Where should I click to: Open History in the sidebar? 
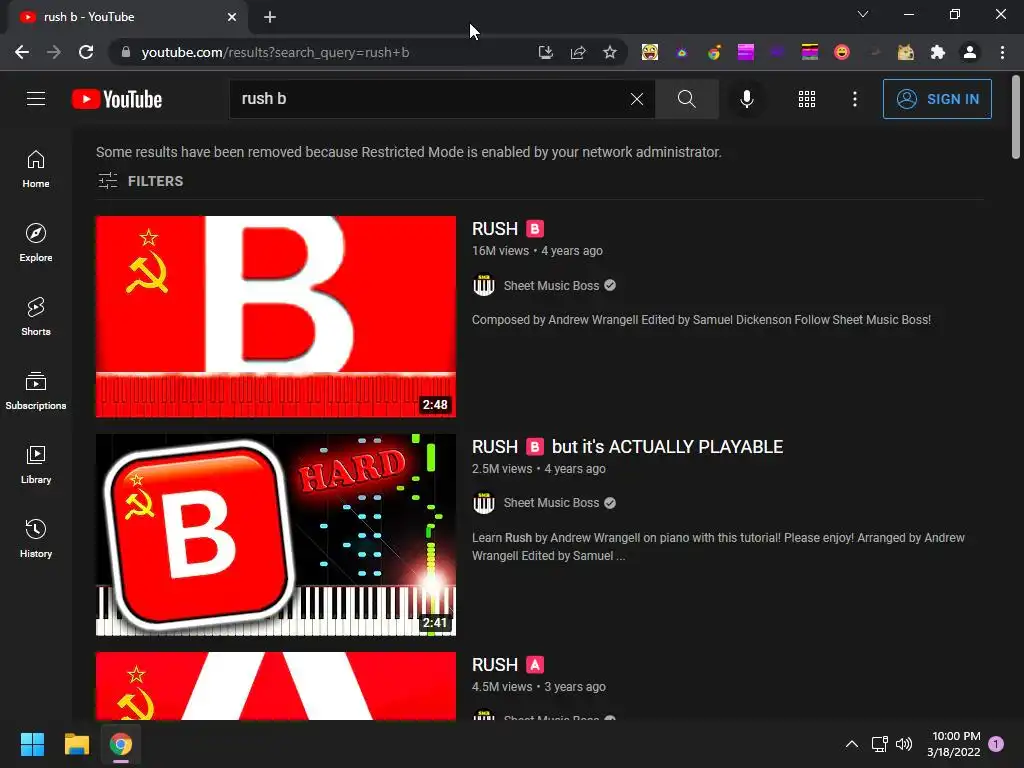coord(36,538)
